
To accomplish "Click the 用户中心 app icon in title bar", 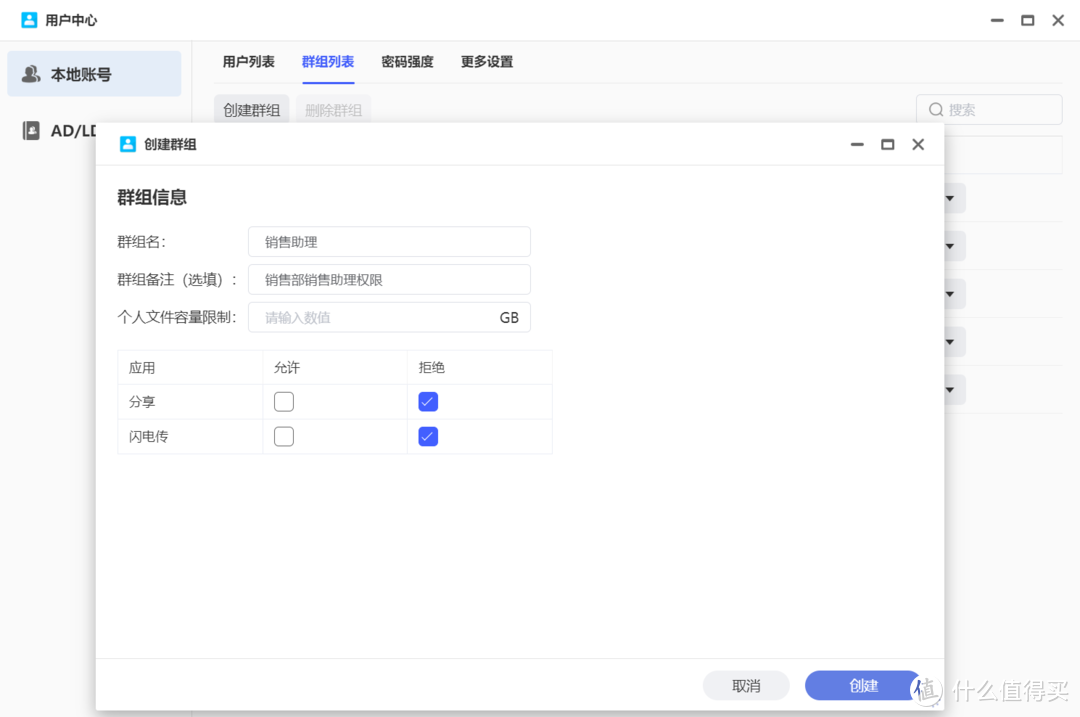I will (x=29, y=20).
